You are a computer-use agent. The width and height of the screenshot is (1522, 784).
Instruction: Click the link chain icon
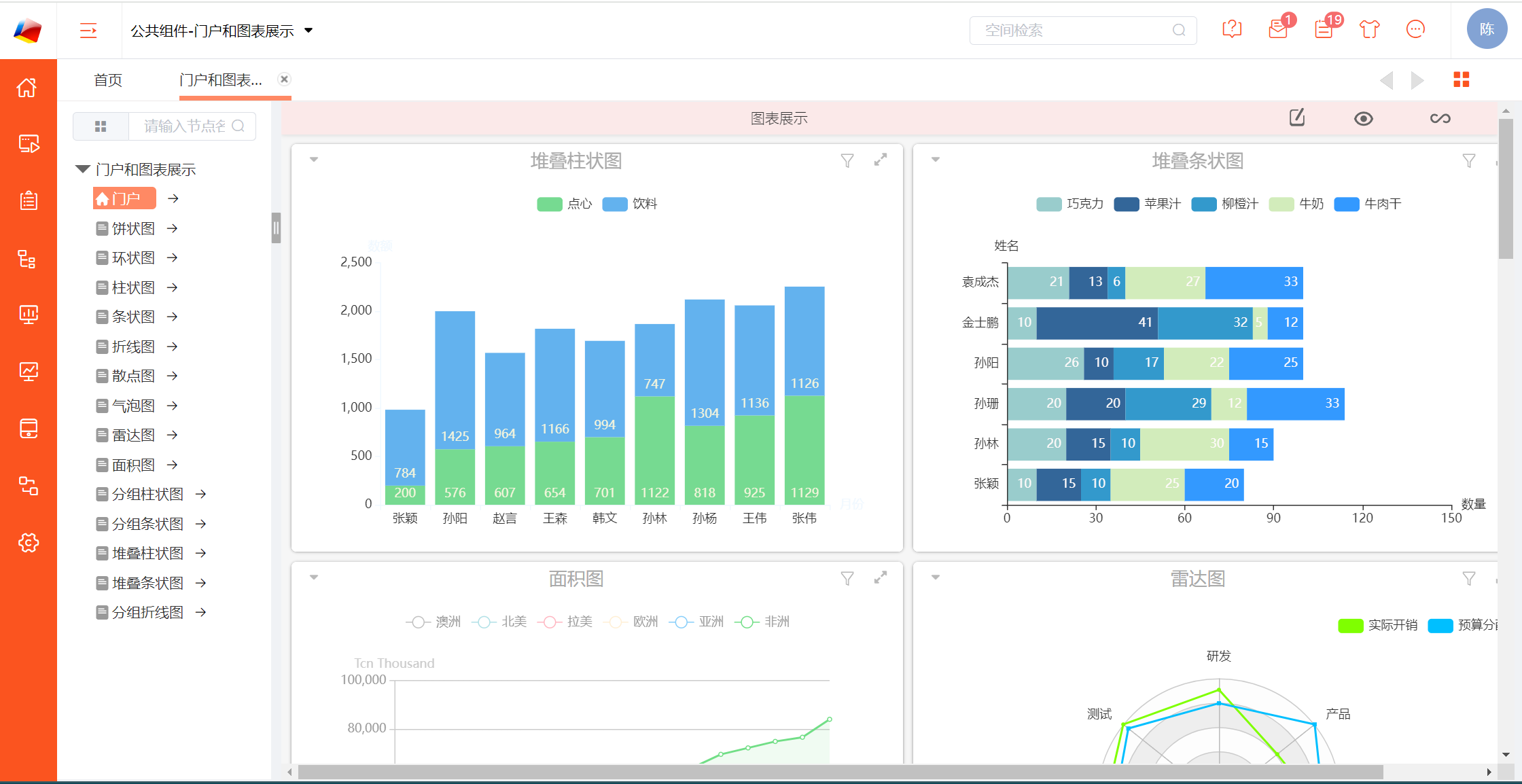1440,118
